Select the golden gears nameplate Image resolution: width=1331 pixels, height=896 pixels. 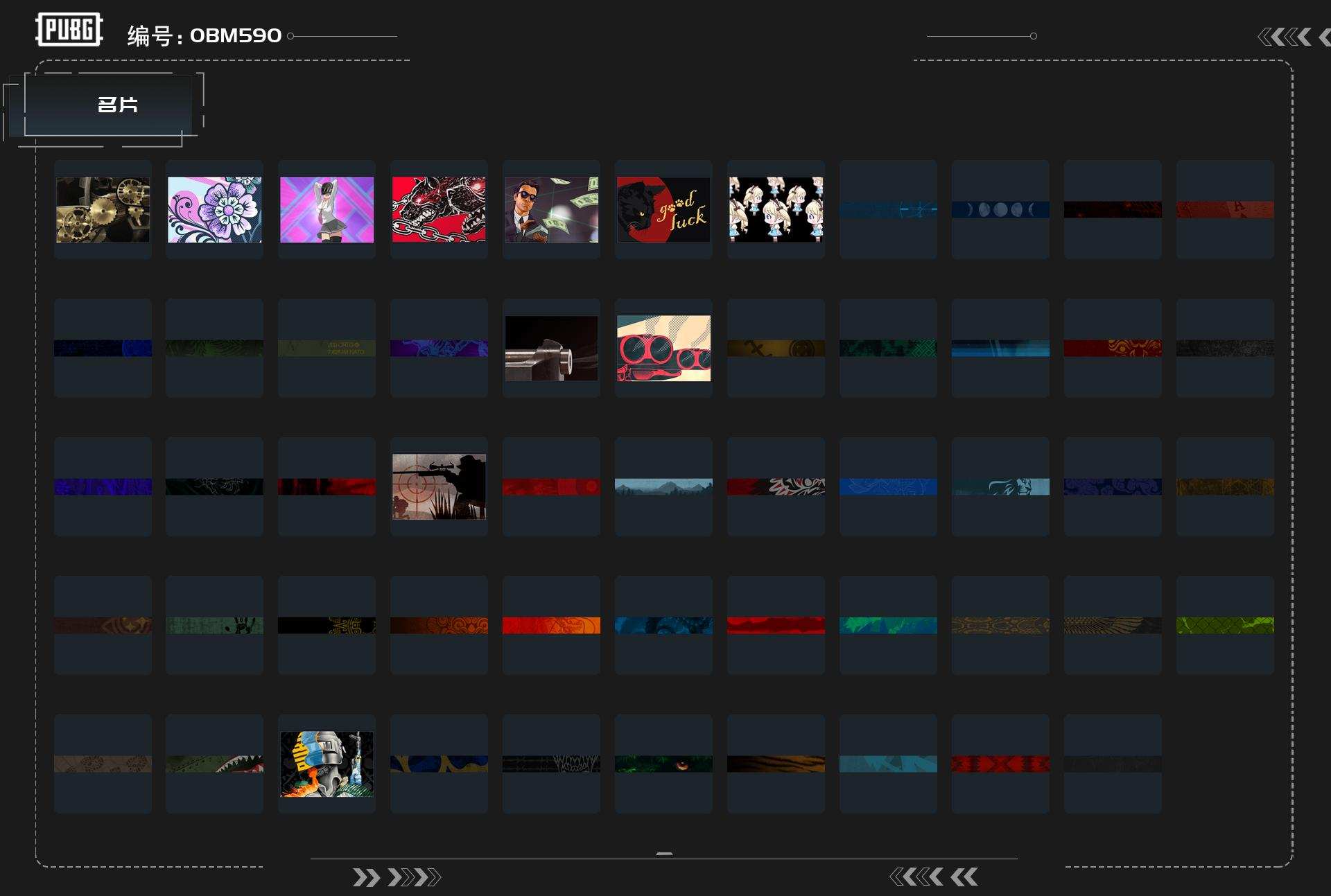click(x=103, y=209)
